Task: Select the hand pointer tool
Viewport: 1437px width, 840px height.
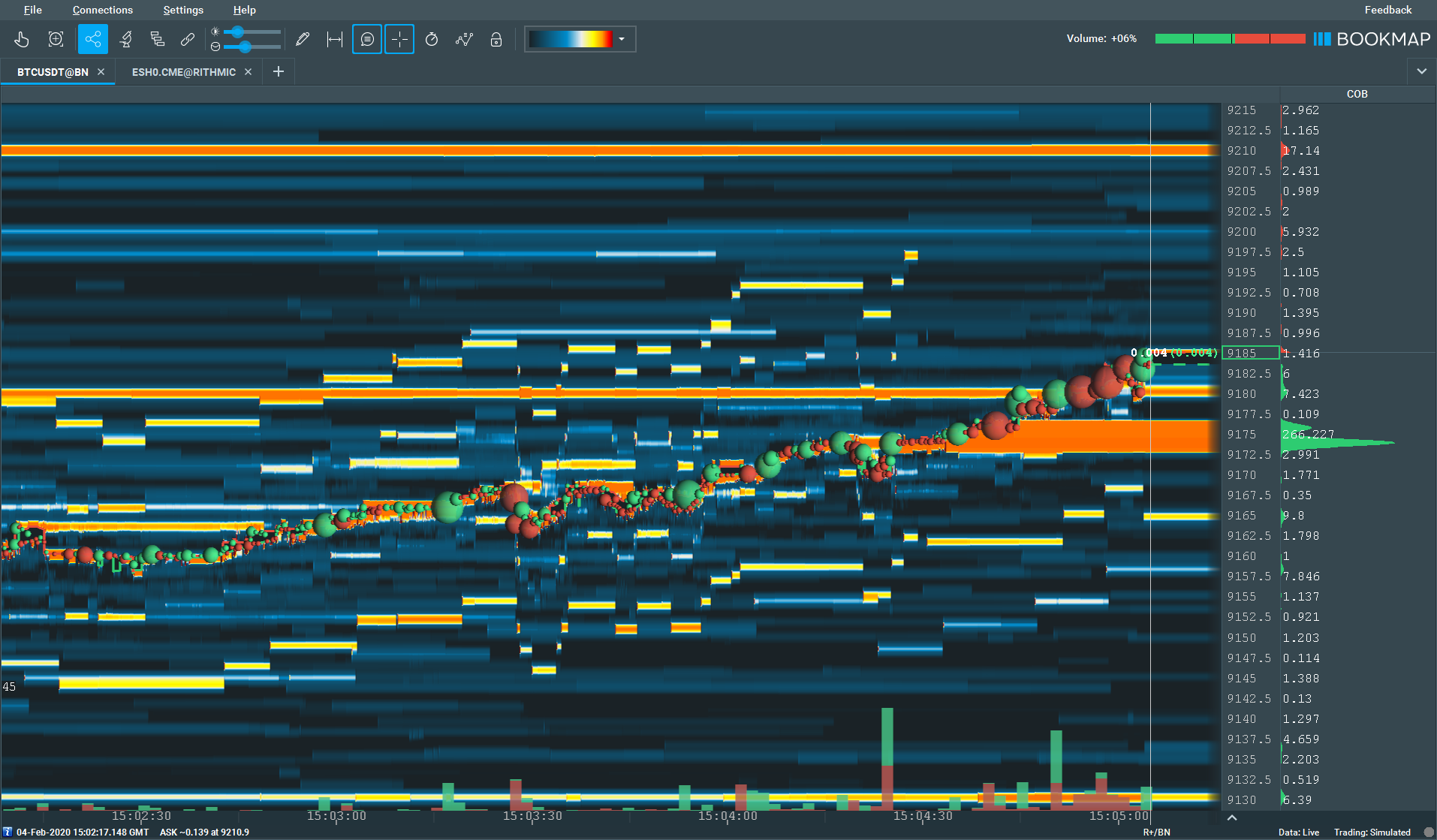Action: [22, 39]
